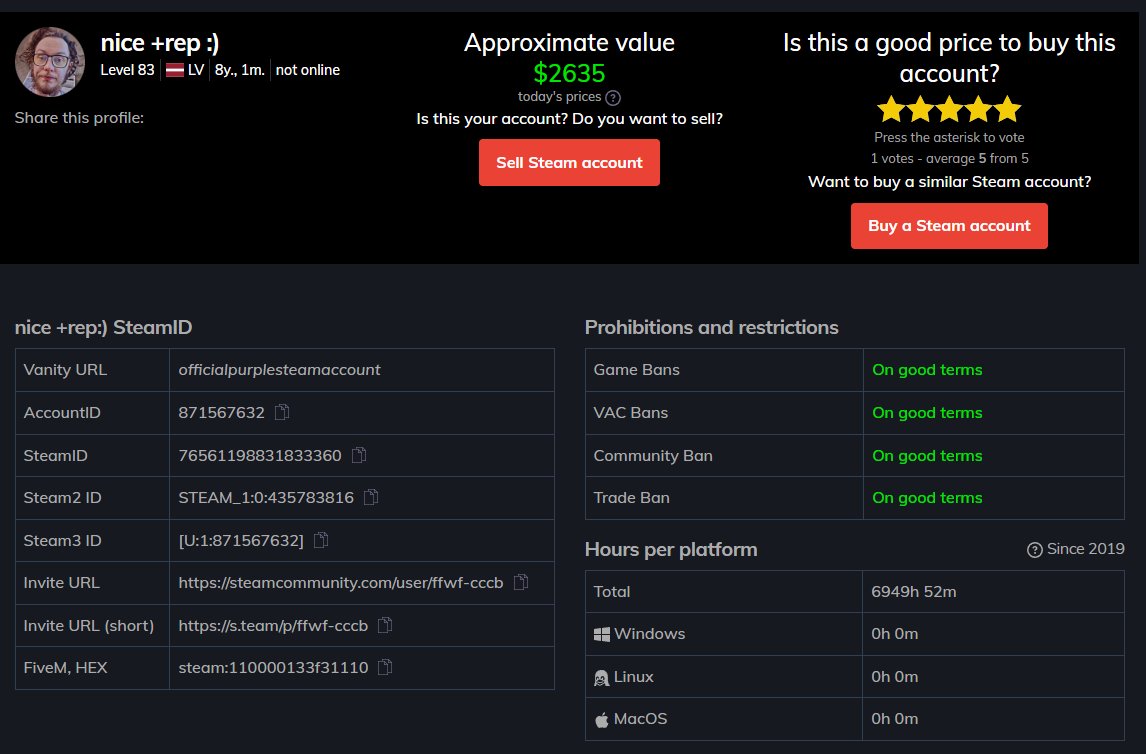
Task: Click the FiveM, HEX row label
Action: pos(65,667)
